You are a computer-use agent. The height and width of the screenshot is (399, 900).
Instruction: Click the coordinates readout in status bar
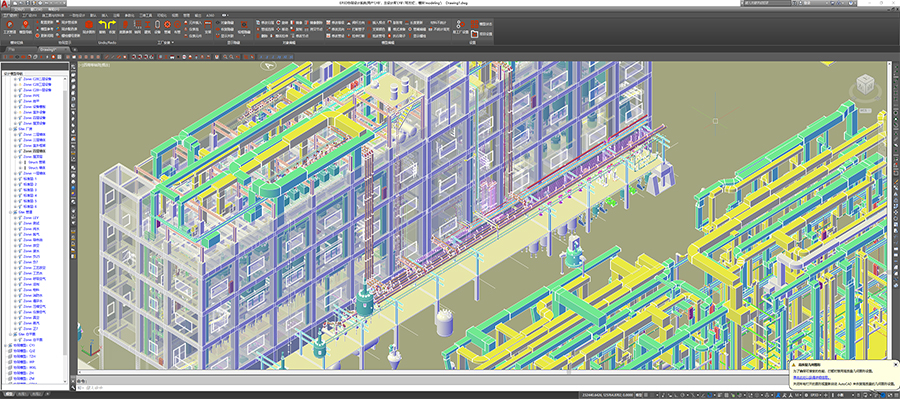coord(607,395)
